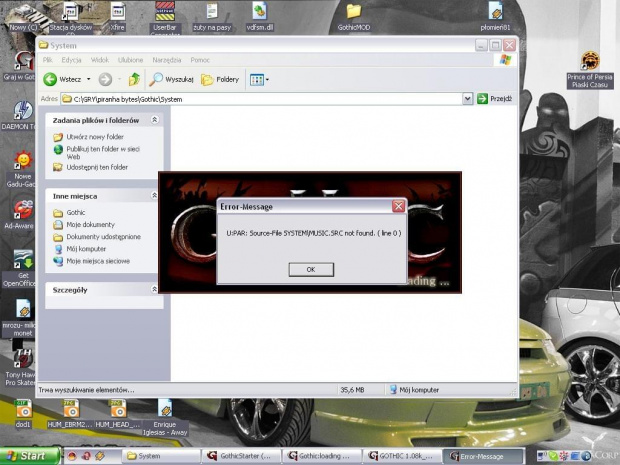620x465 pixels.
Task: Click OK in the Error-Message dialog
Action: coord(311,269)
